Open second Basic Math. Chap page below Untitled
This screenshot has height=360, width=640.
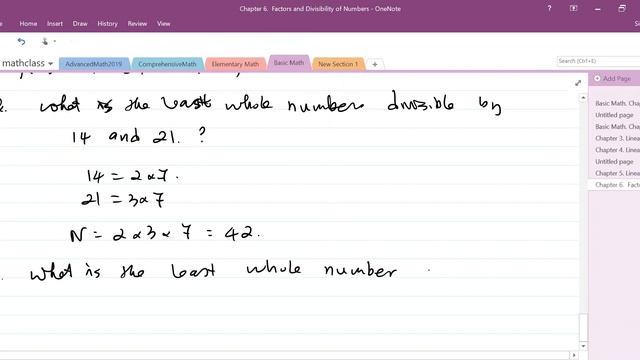pyautogui.click(x=617, y=127)
